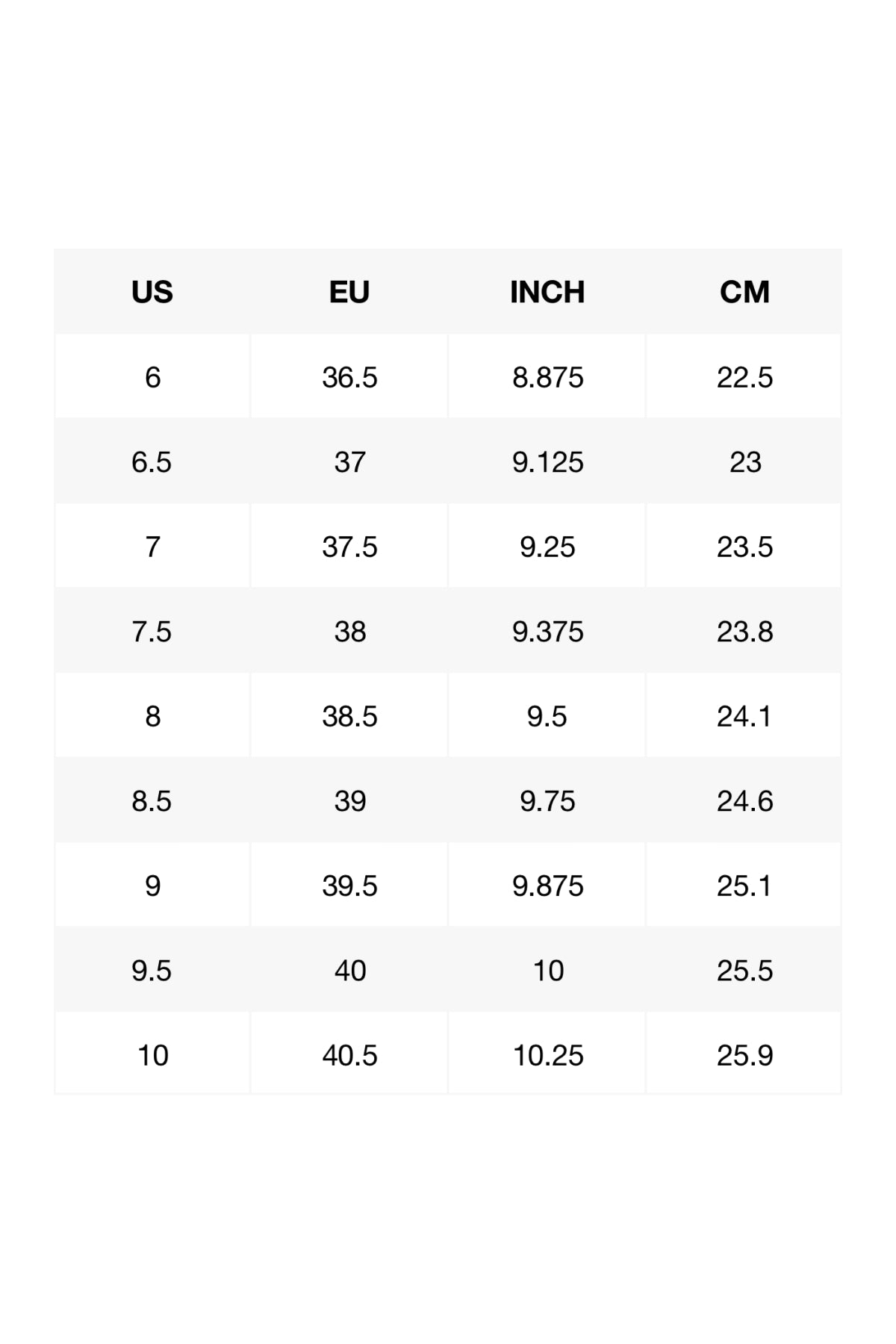Select the 23.8 cm value

coord(744,632)
